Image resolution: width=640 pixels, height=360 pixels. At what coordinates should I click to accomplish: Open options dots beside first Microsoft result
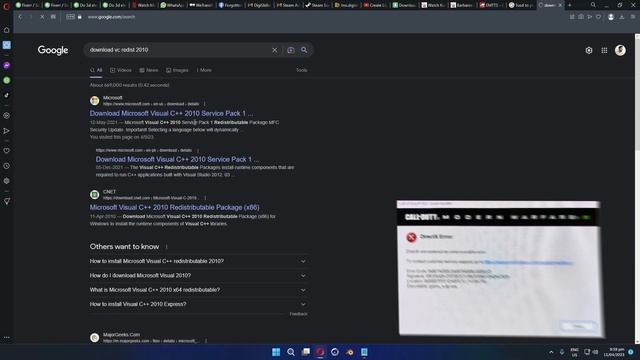tap(204, 104)
